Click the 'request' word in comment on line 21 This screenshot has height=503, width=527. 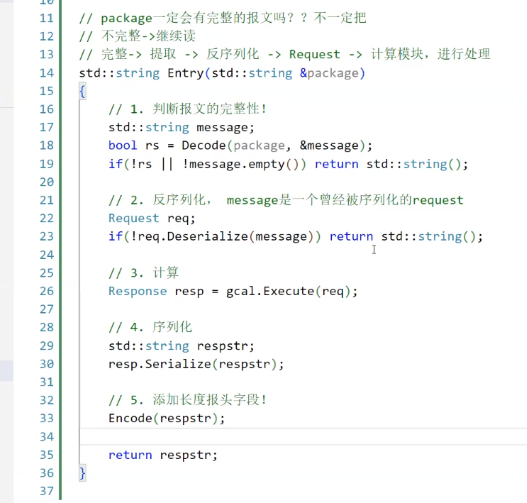(x=438, y=201)
